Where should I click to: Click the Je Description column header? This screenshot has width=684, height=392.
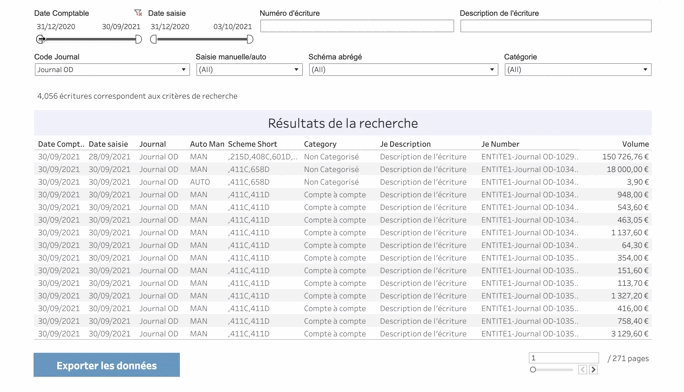405,144
